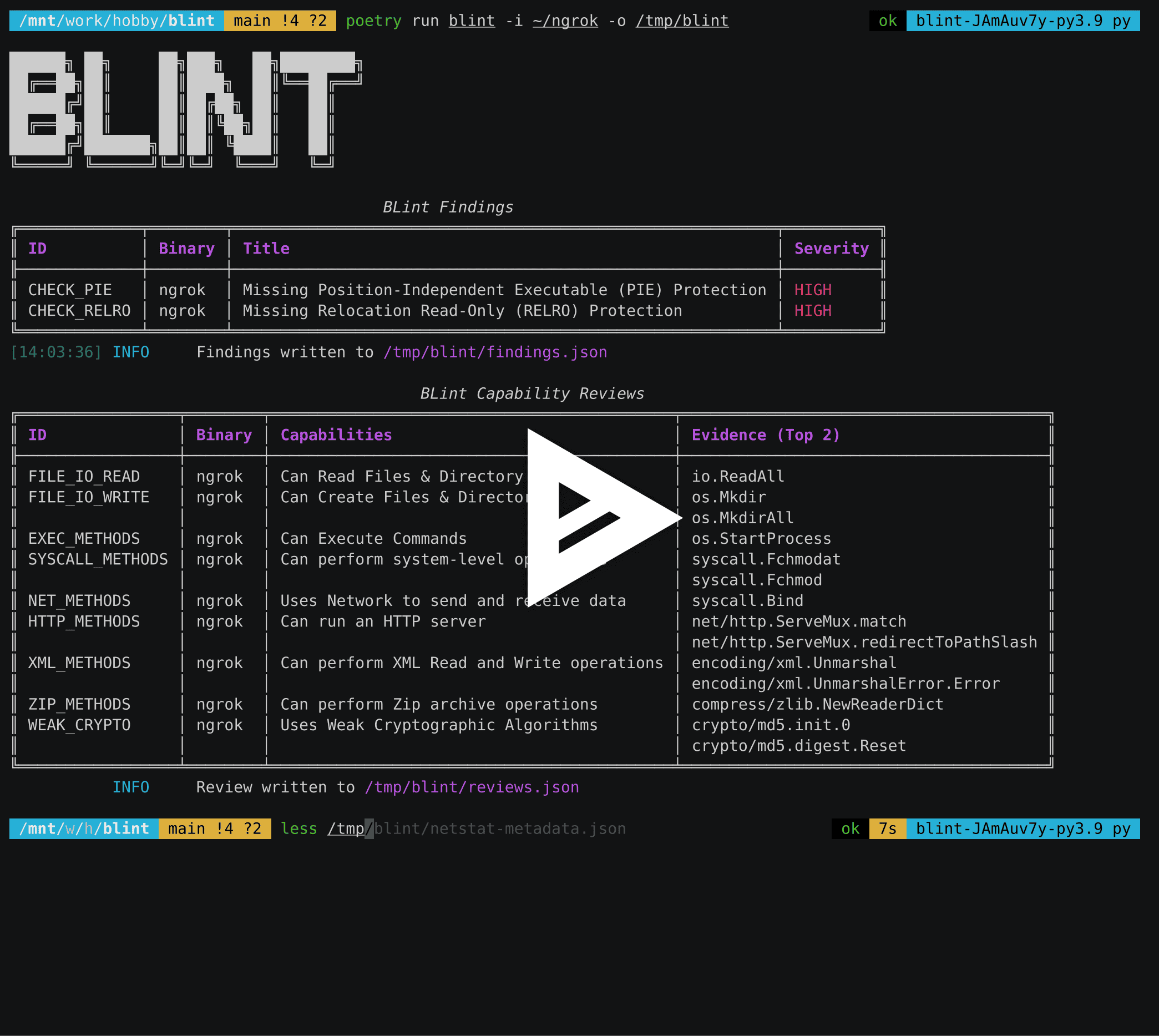Select the Capabilities column header
Screen dimensions: 1159x1036
click(x=336, y=434)
